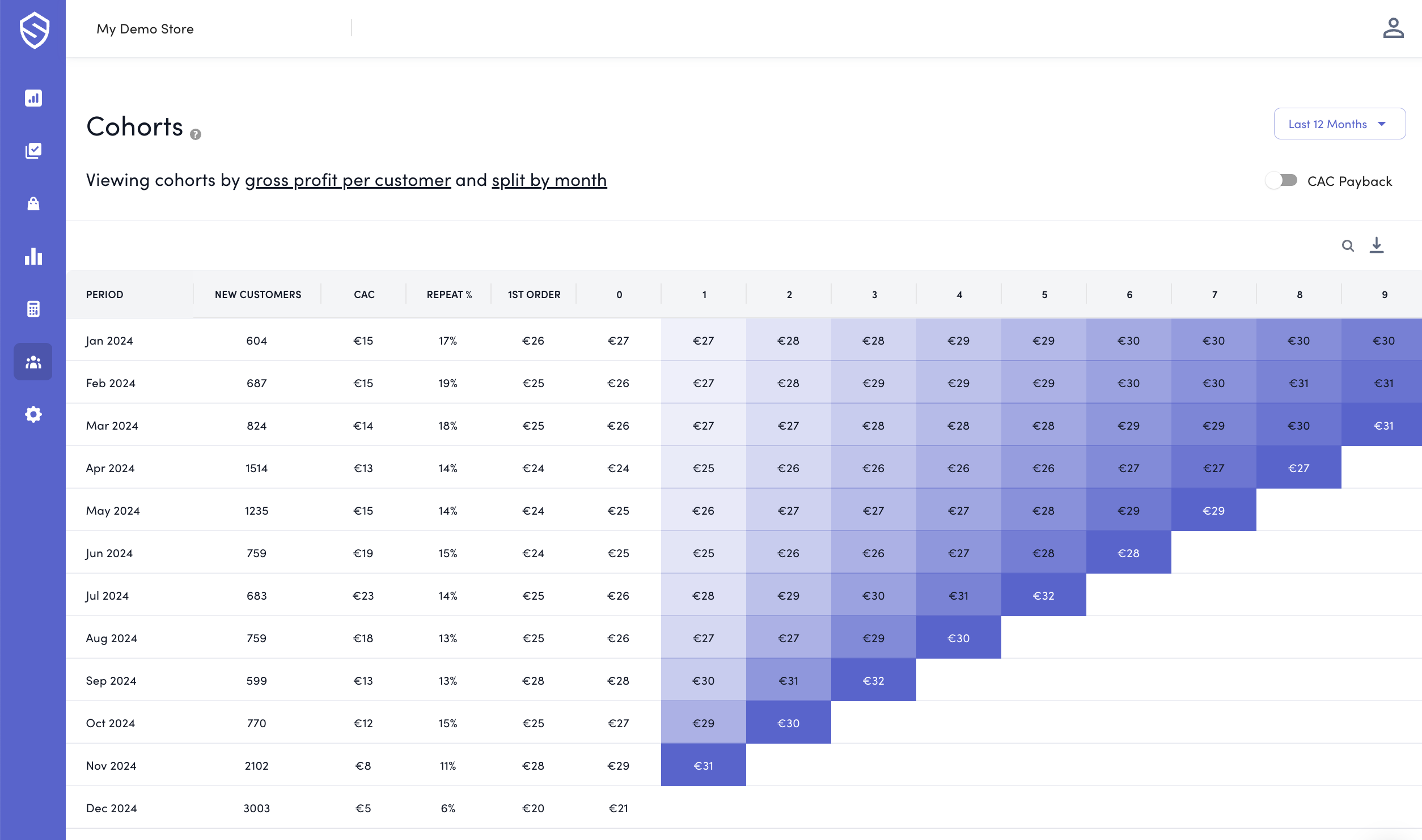This screenshot has height=840, width=1422.
Task: Sort by the NEW CUSTOMERS column header
Action: click(258, 295)
